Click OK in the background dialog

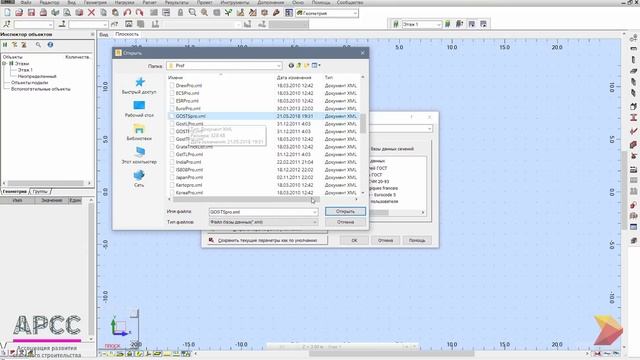click(354, 240)
